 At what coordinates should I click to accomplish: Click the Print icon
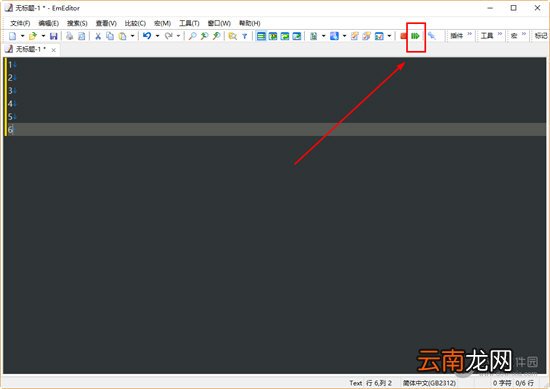(70, 36)
